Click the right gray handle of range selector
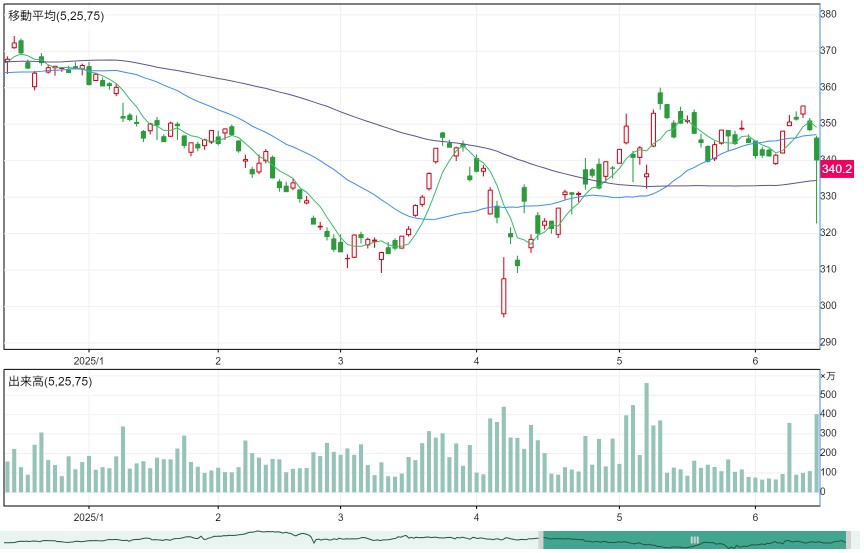Screen dimensions: 864x553 (849, 540)
